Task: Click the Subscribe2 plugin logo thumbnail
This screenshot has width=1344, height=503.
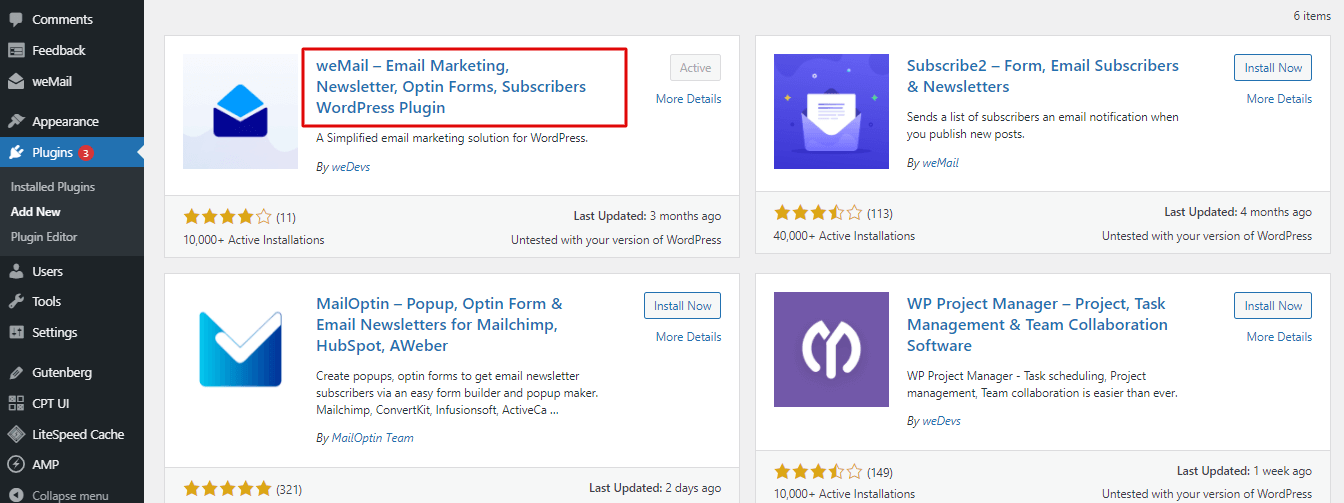Action: 831,111
